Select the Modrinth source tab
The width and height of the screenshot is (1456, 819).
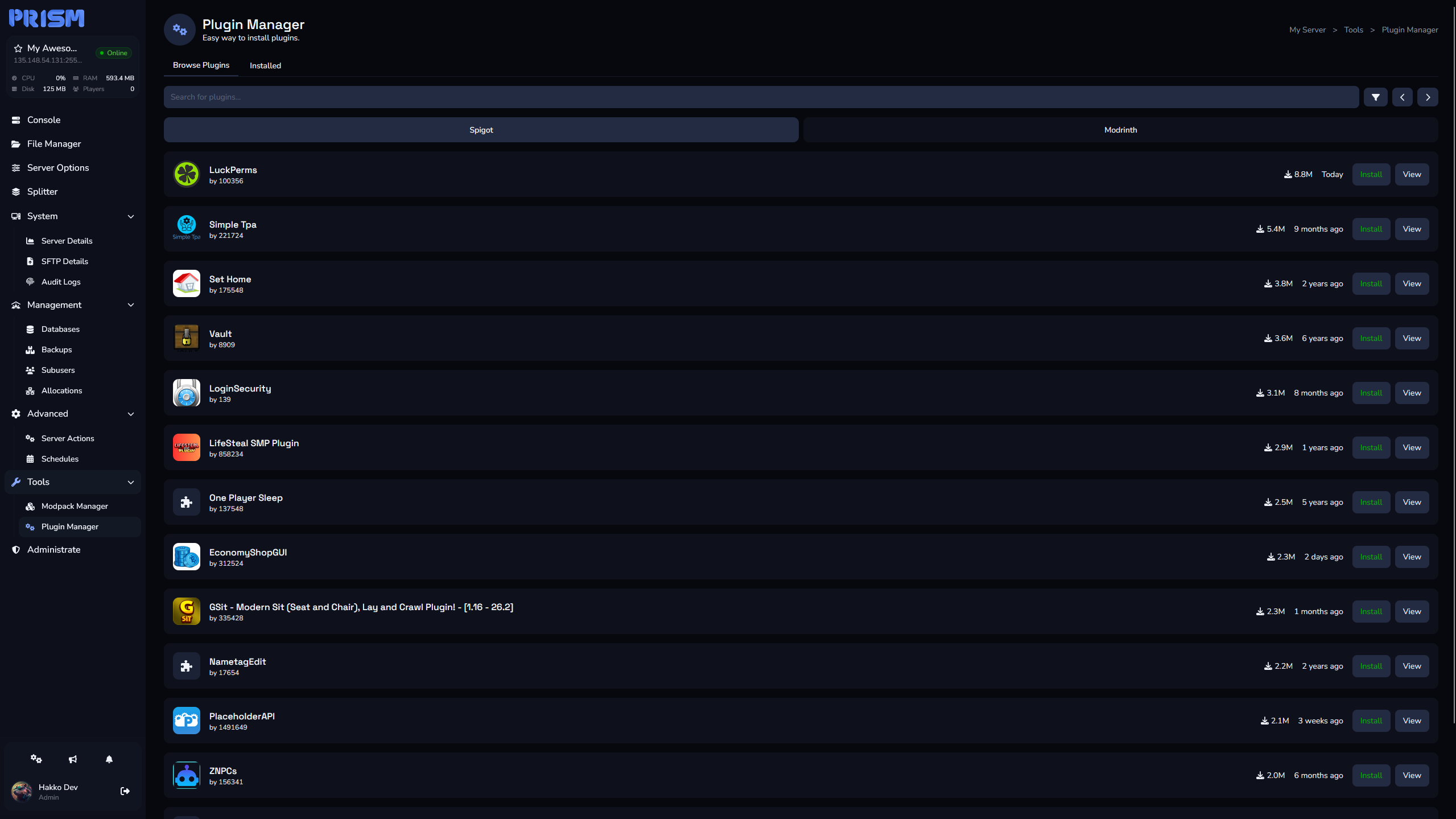(1121, 130)
